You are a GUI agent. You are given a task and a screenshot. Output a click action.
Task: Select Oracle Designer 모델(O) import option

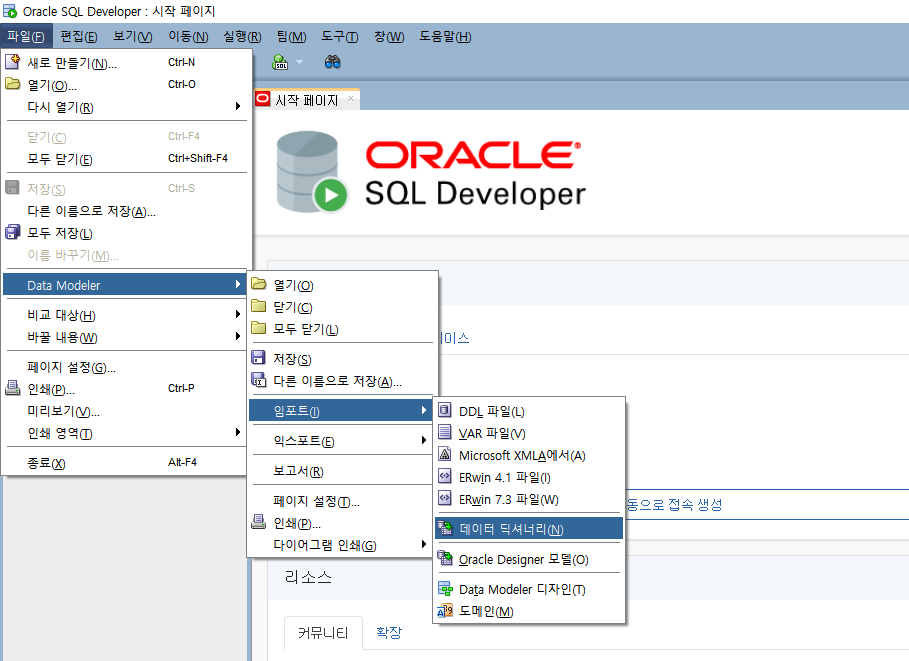[529, 558]
